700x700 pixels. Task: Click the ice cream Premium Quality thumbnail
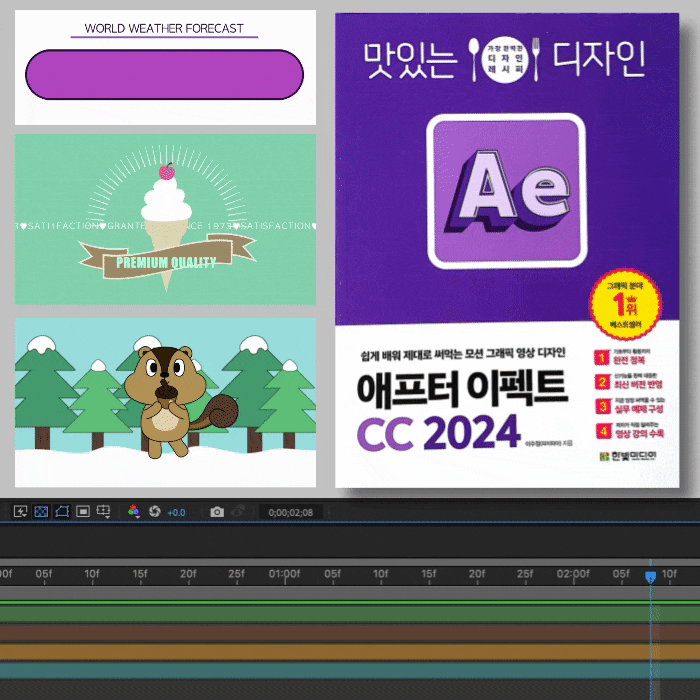165,220
